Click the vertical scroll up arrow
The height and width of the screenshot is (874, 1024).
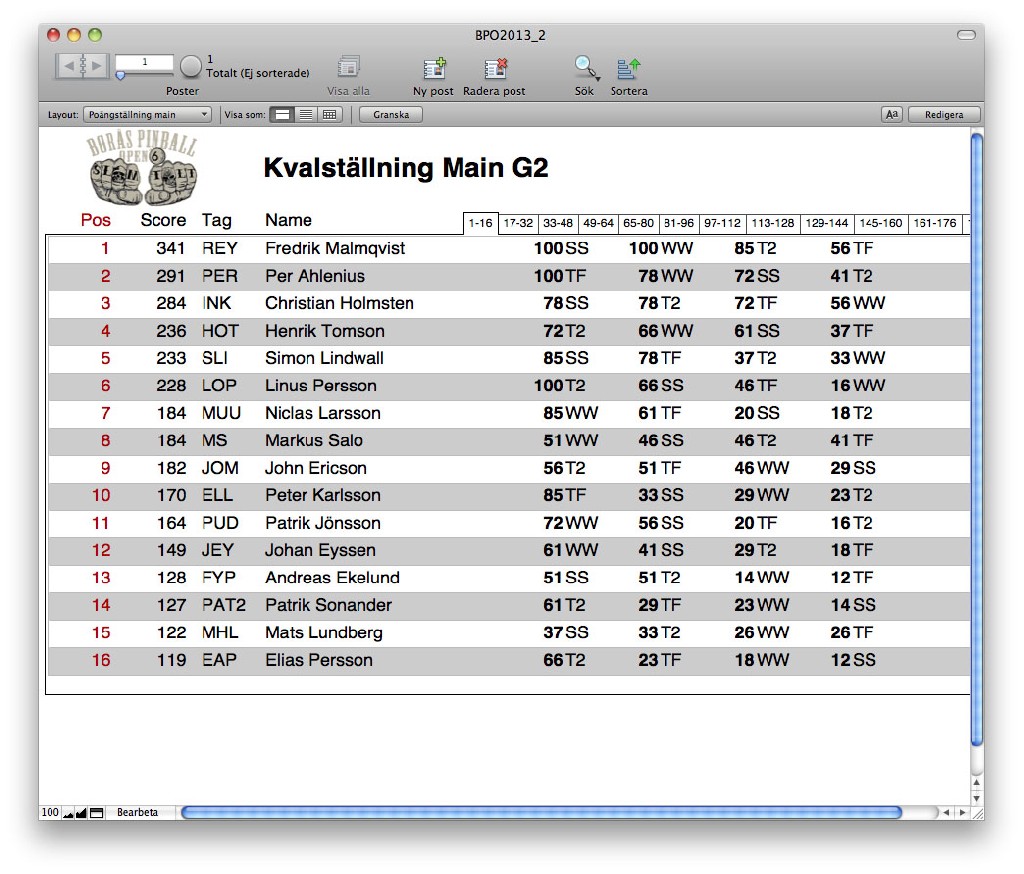pyautogui.click(x=977, y=783)
